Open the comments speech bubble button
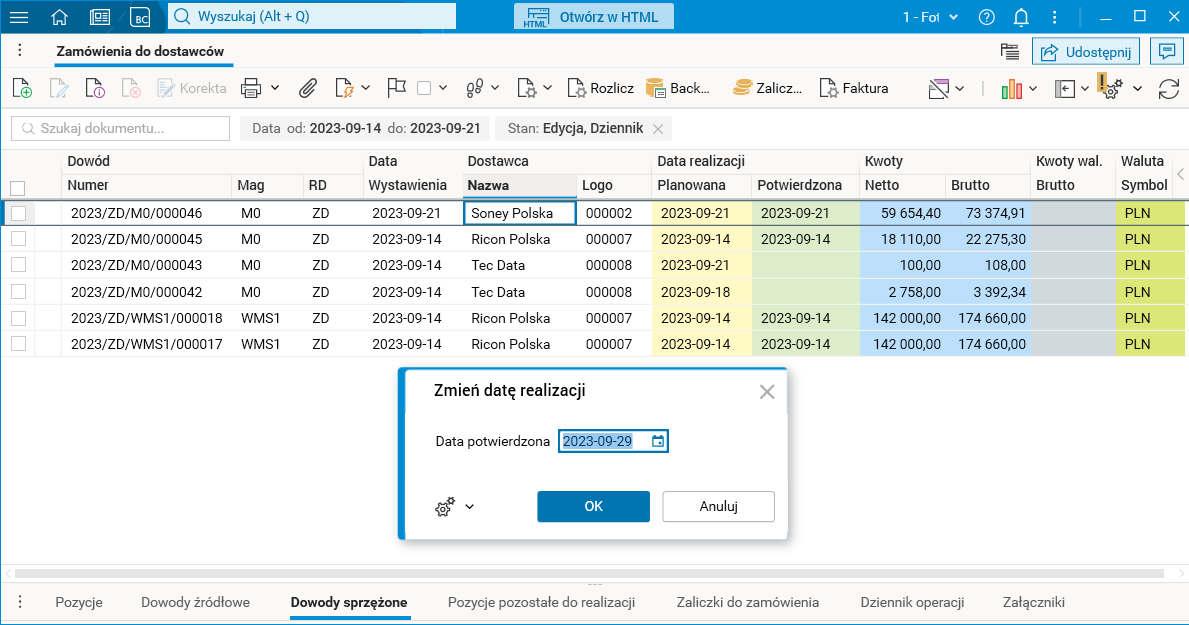The height and width of the screenshot is (625, 1189). [1166, 52]
